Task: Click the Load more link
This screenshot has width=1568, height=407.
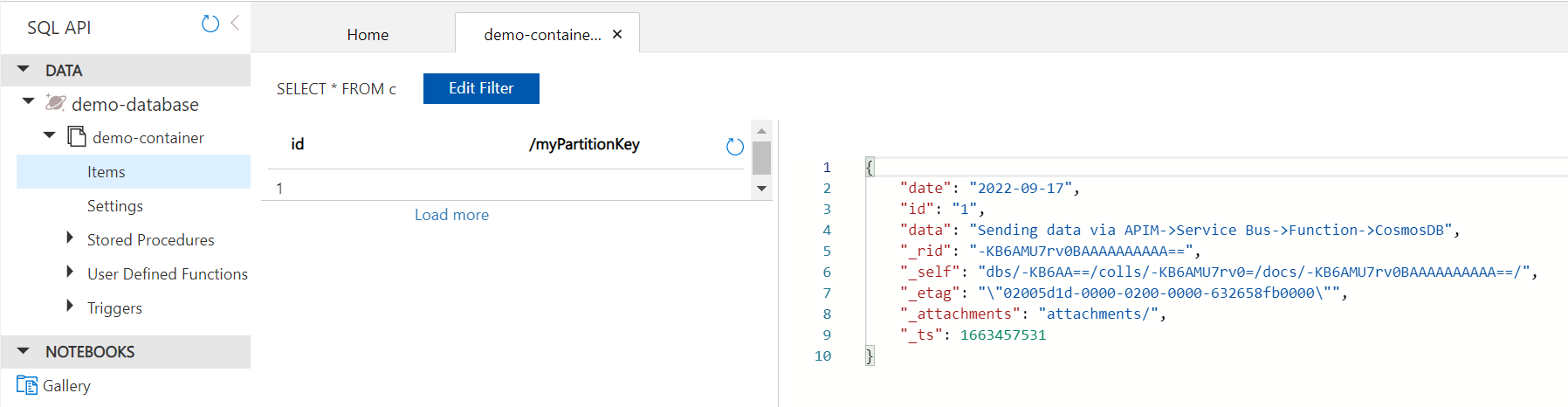Action: coord(451,215)
